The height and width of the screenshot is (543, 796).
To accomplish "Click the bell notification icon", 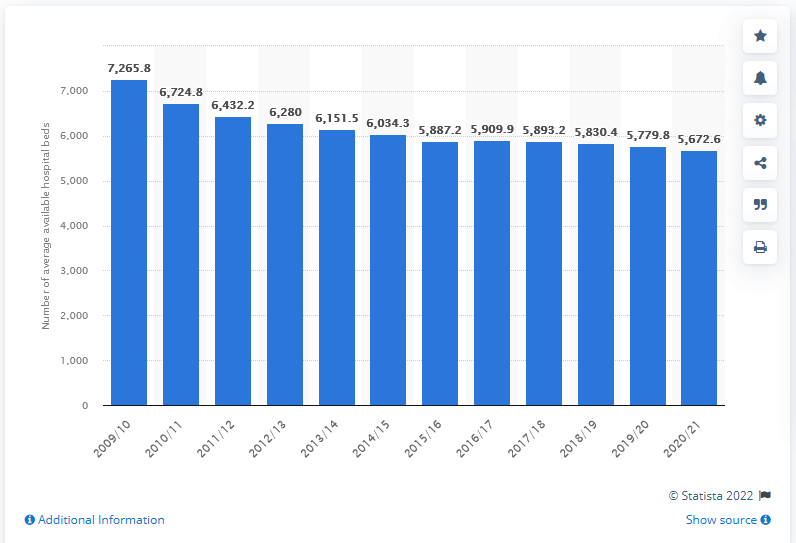I will tap(760, 78).
